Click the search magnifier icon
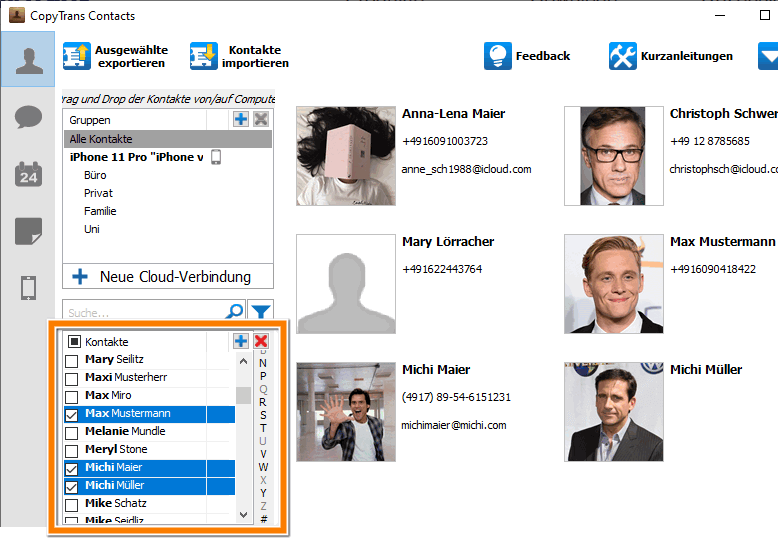Image resolution: width=778 pixels, height=541 pixels. tap(235, 312)
